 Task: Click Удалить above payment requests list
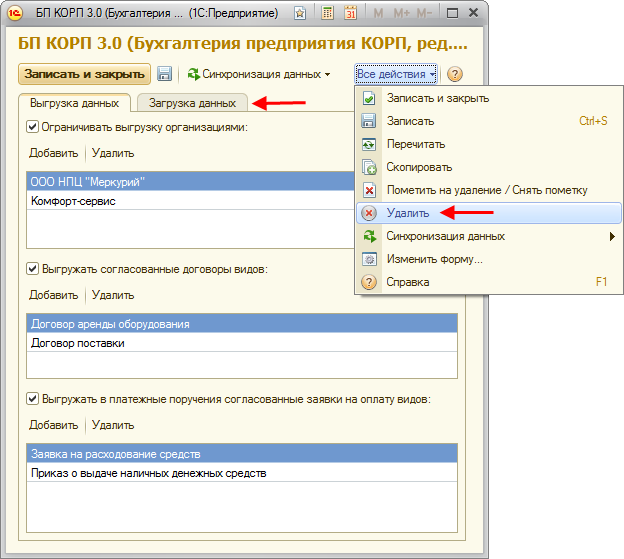(x=113, y=425)
